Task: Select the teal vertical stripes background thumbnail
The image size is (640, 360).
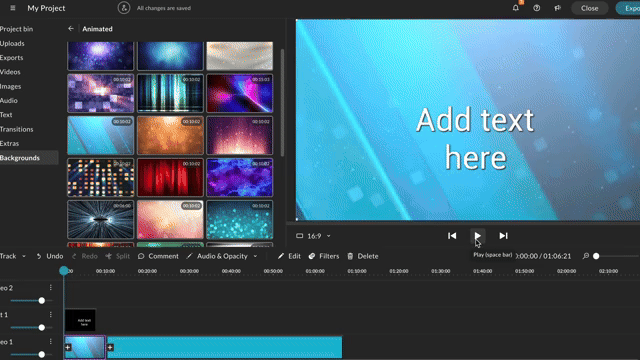Action: tap(170, 93)
